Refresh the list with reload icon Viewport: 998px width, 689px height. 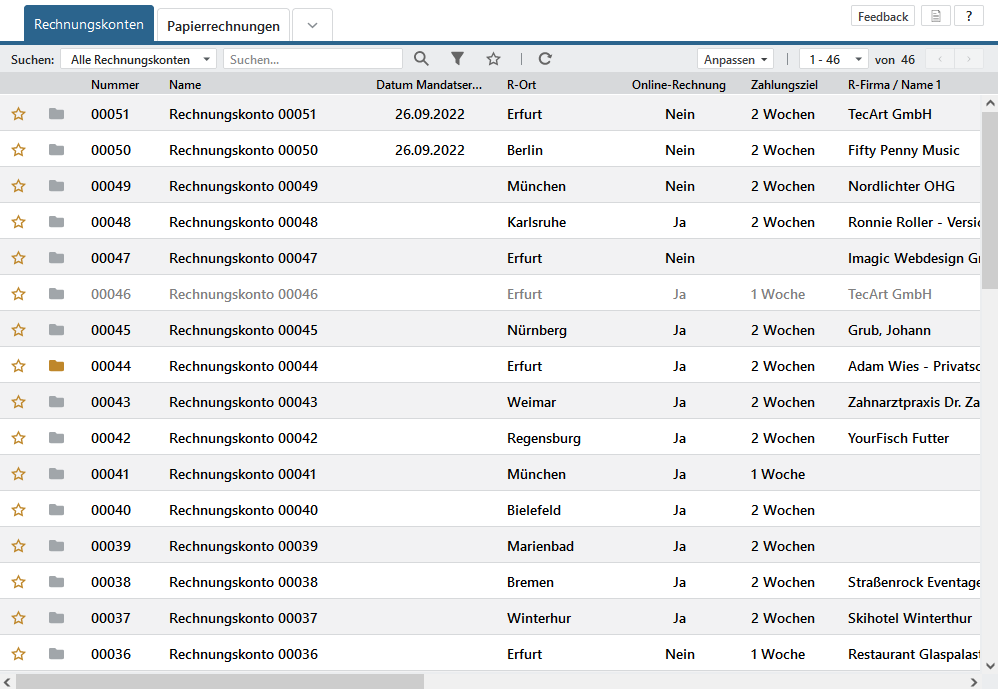(545, 59)
